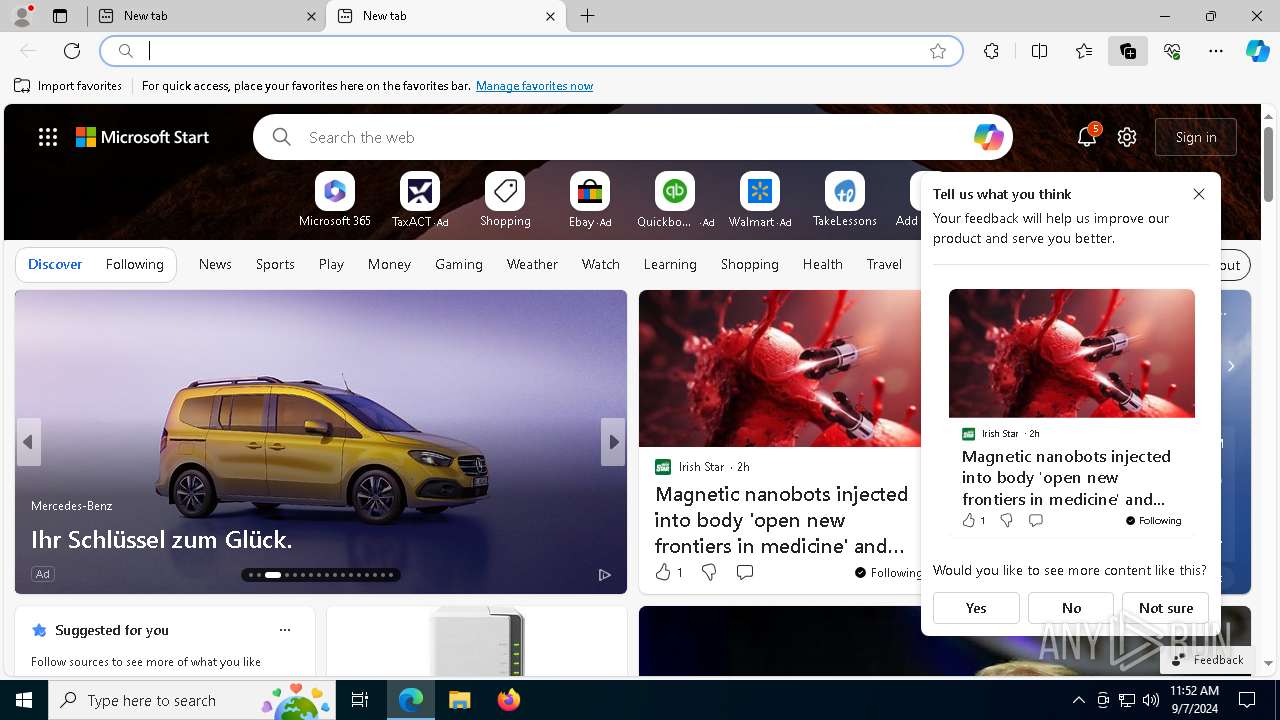Open the Favorites list icon
This screenshot has height=720, width=1280.
[1084, 51]
